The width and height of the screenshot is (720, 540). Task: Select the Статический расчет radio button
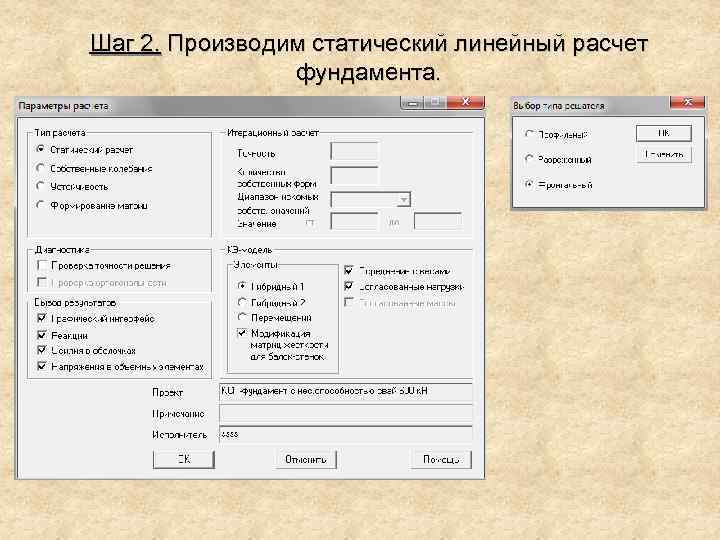(41, 150)
